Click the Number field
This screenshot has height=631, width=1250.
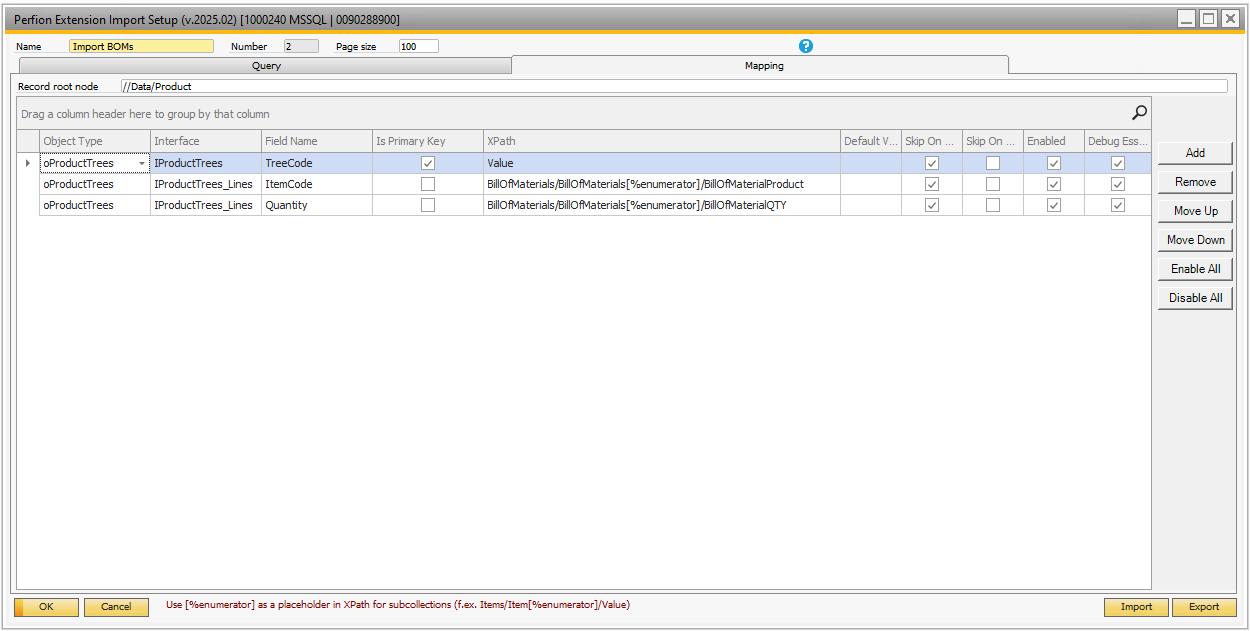tap(301, 46)
